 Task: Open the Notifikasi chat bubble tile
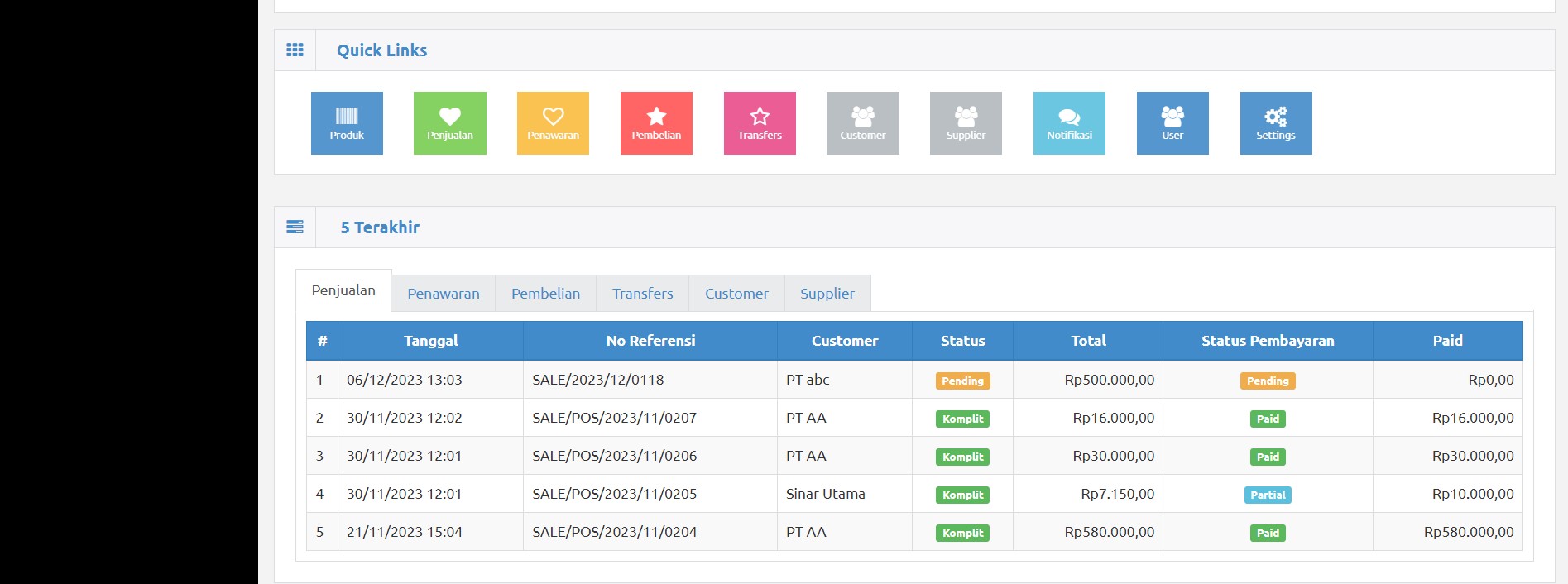coord(1069,123)
